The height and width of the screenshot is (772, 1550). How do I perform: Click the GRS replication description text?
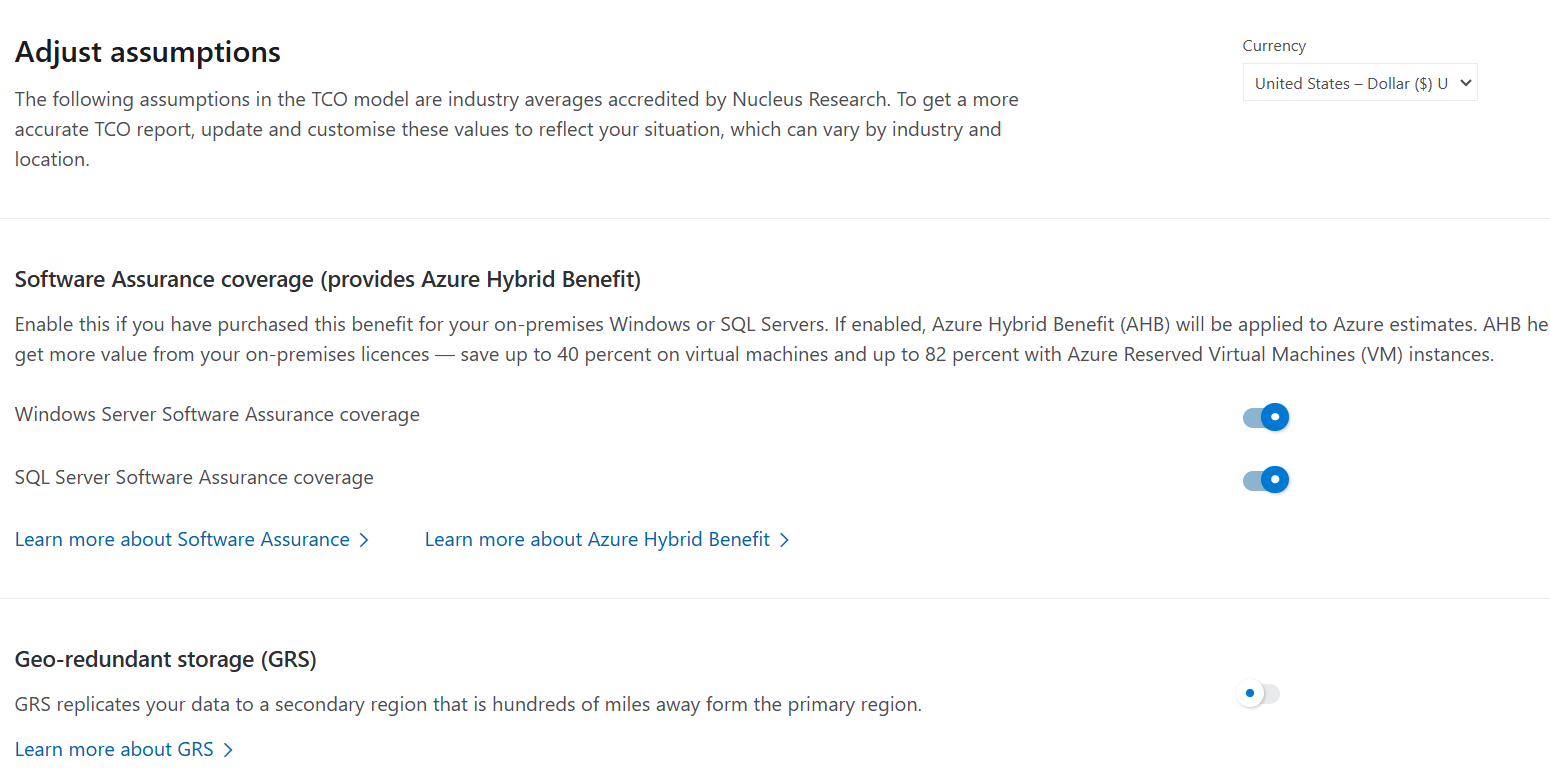(x=468, y=705)
